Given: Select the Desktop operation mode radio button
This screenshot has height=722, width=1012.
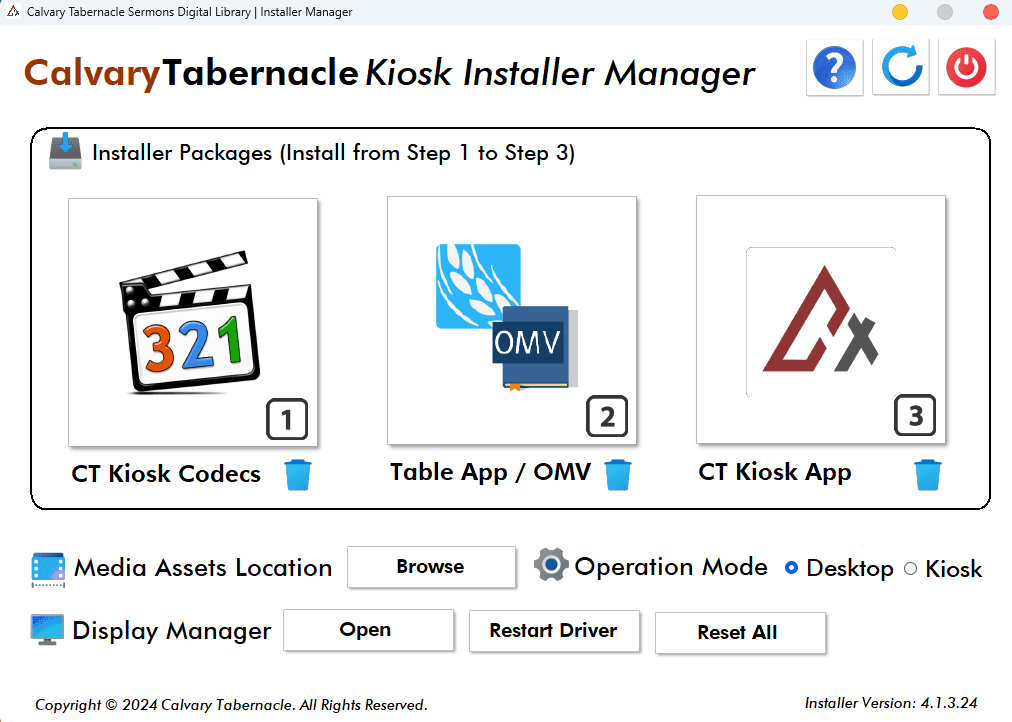Looking at the screenshot, I should tap(792, 568).
